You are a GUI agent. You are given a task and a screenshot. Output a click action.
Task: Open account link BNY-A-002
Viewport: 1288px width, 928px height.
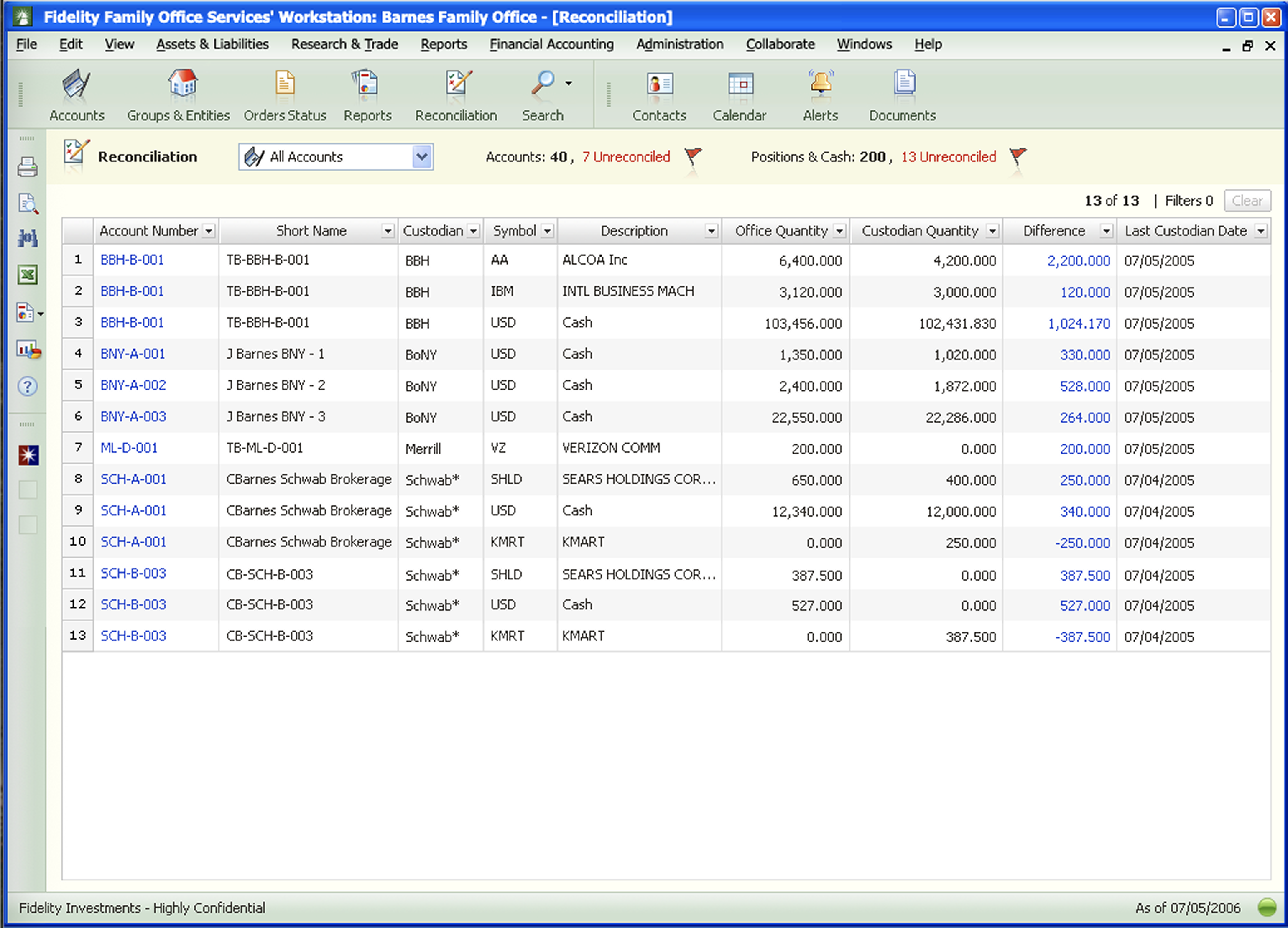(133, 386)
